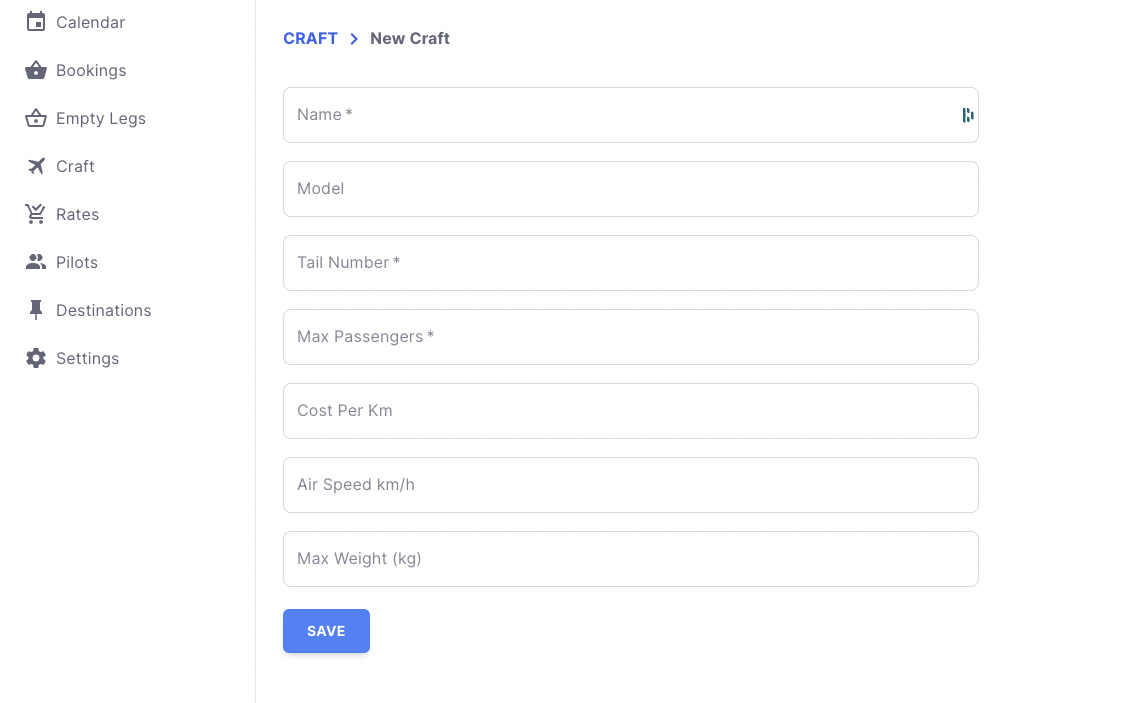Viewport: 1147px width, 703px height.
Task: Open the Destinations section
Action: click(103, 310)
